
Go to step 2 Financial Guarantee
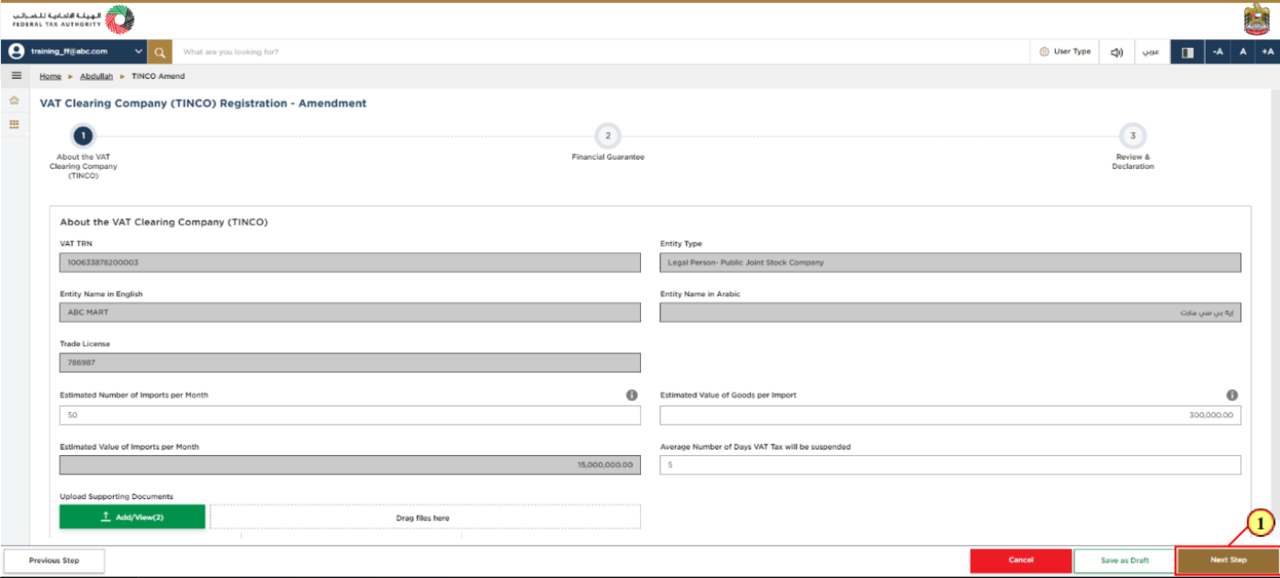pyautogui.click(x=607, y=135)
